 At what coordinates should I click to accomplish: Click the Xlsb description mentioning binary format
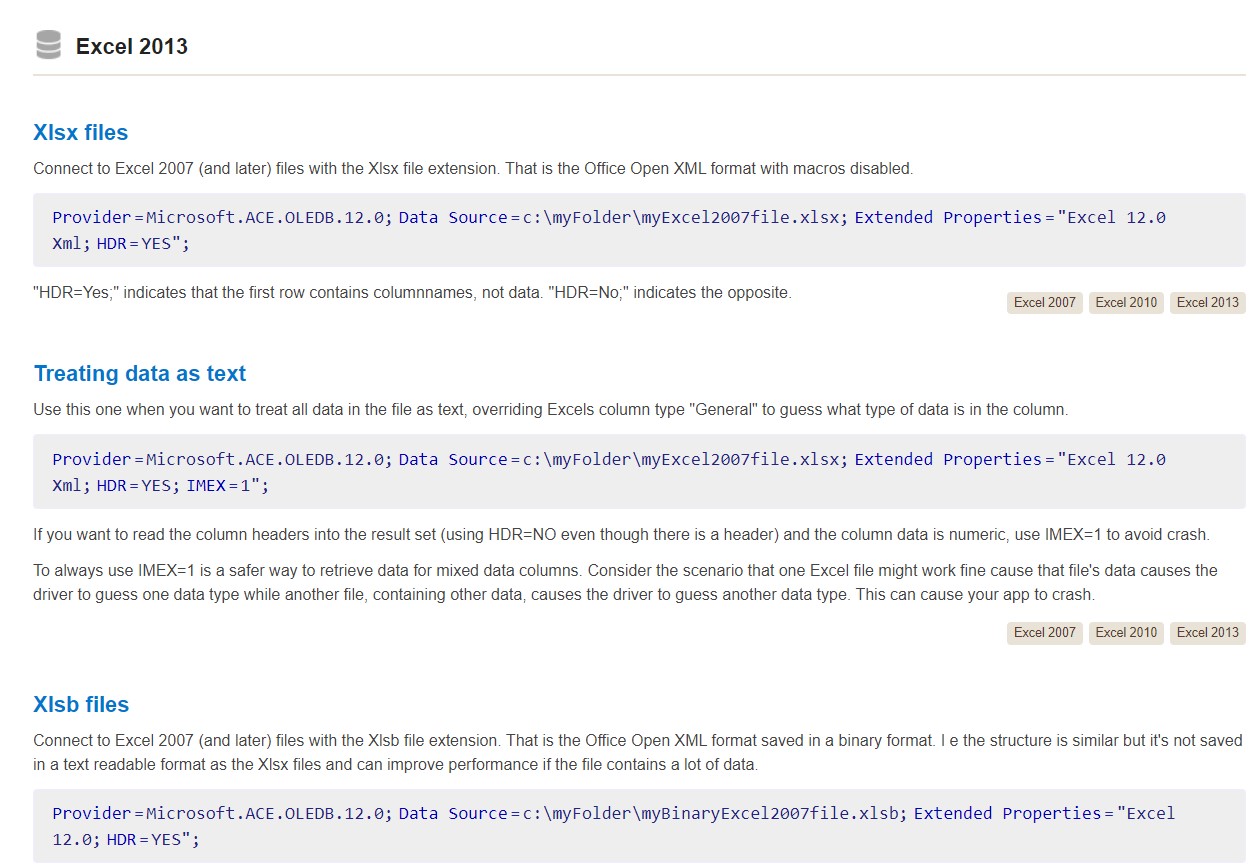(638, 753)
